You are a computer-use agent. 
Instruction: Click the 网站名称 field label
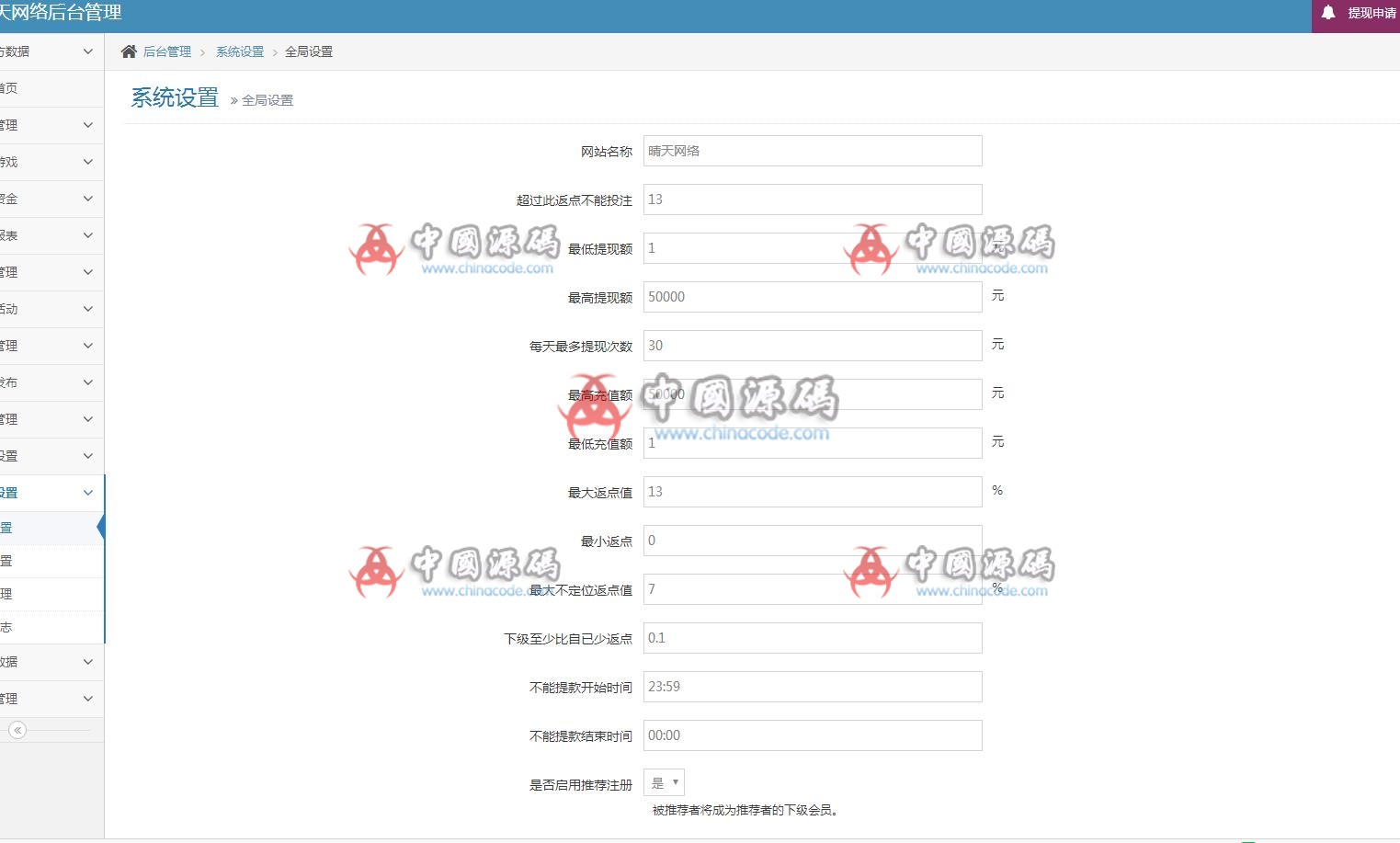pyautogui.click(x=607, y=152)
